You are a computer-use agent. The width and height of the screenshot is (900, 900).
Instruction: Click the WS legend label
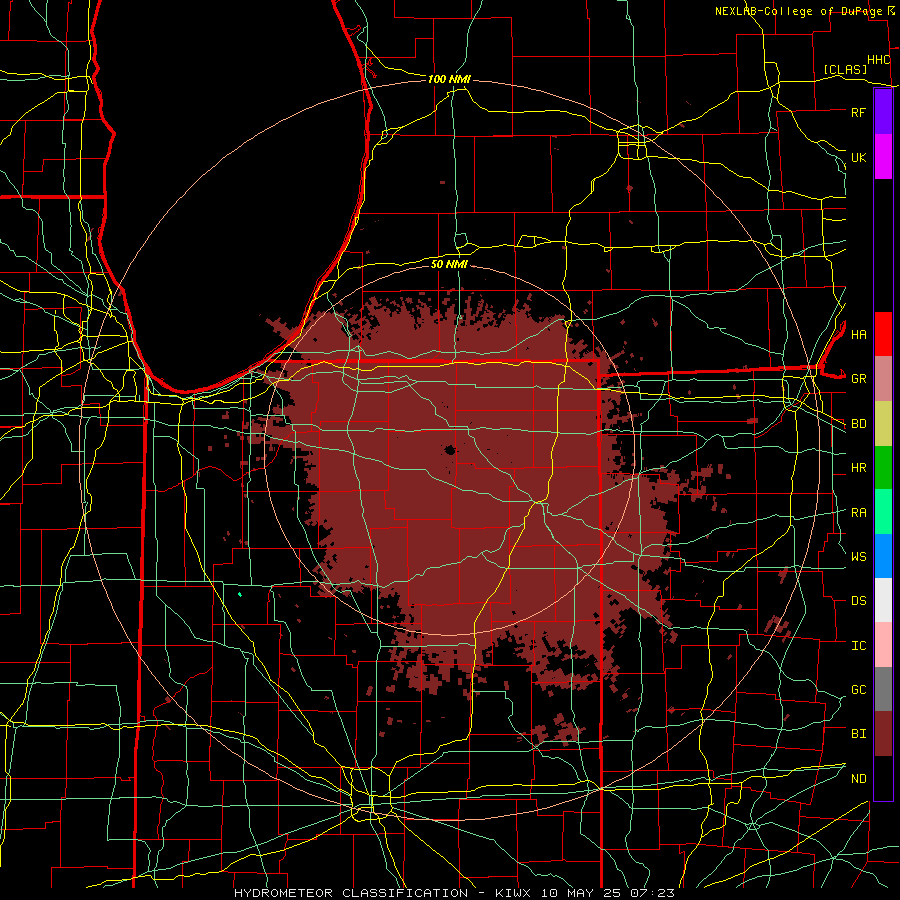coord(859,557)
